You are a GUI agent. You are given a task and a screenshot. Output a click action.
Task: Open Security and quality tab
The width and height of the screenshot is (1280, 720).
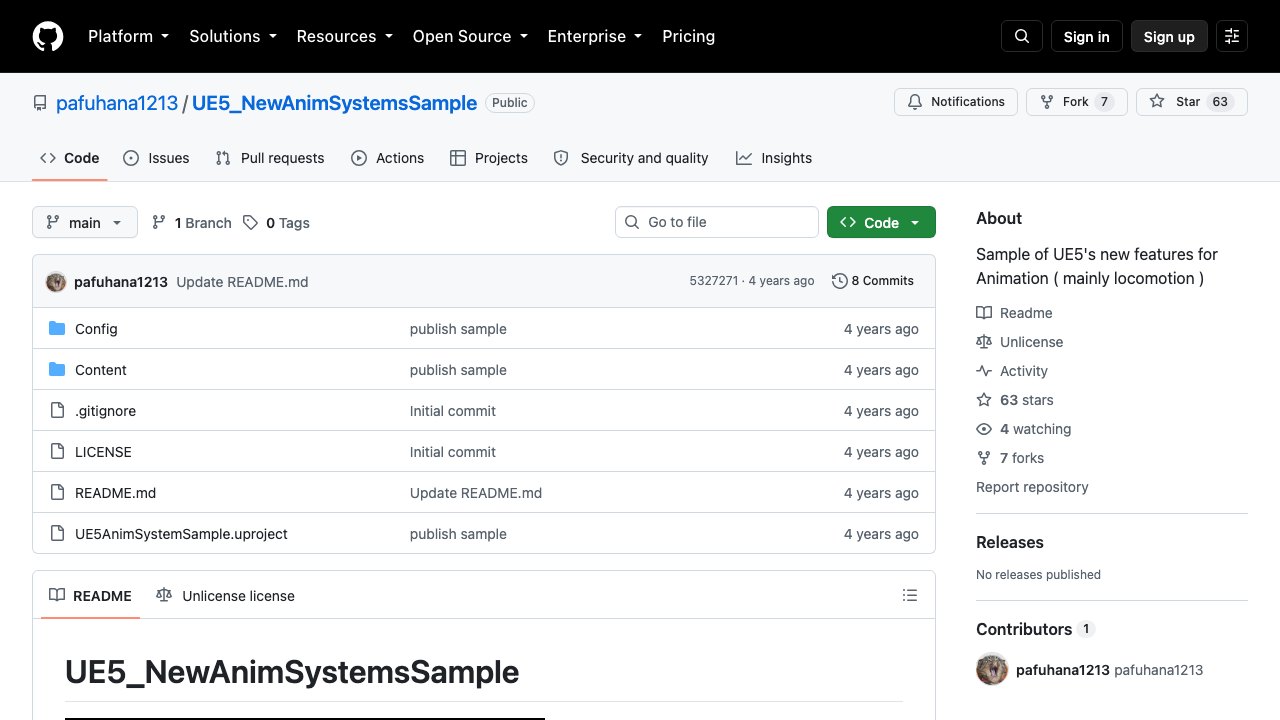click(631, 158)
